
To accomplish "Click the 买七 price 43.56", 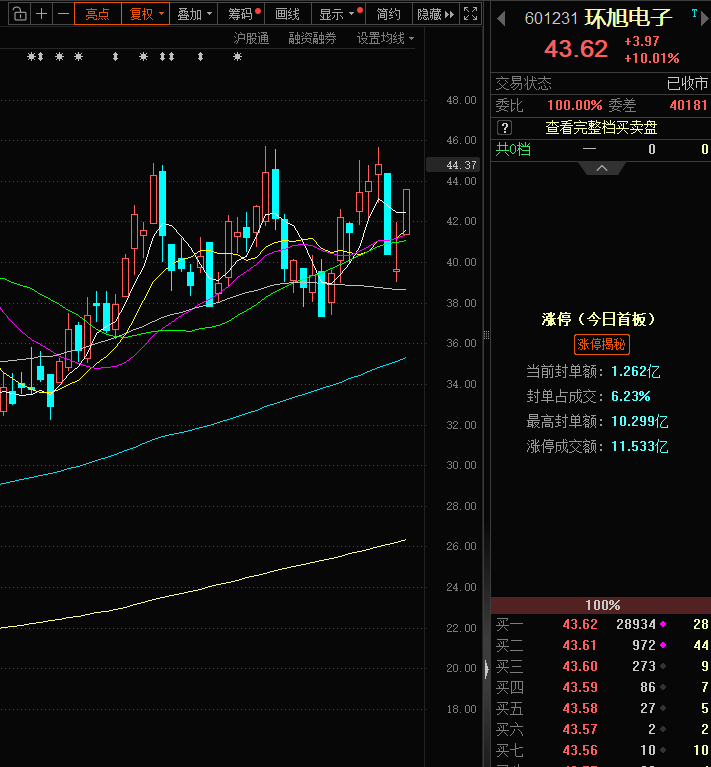I will [x=580, y=750].
